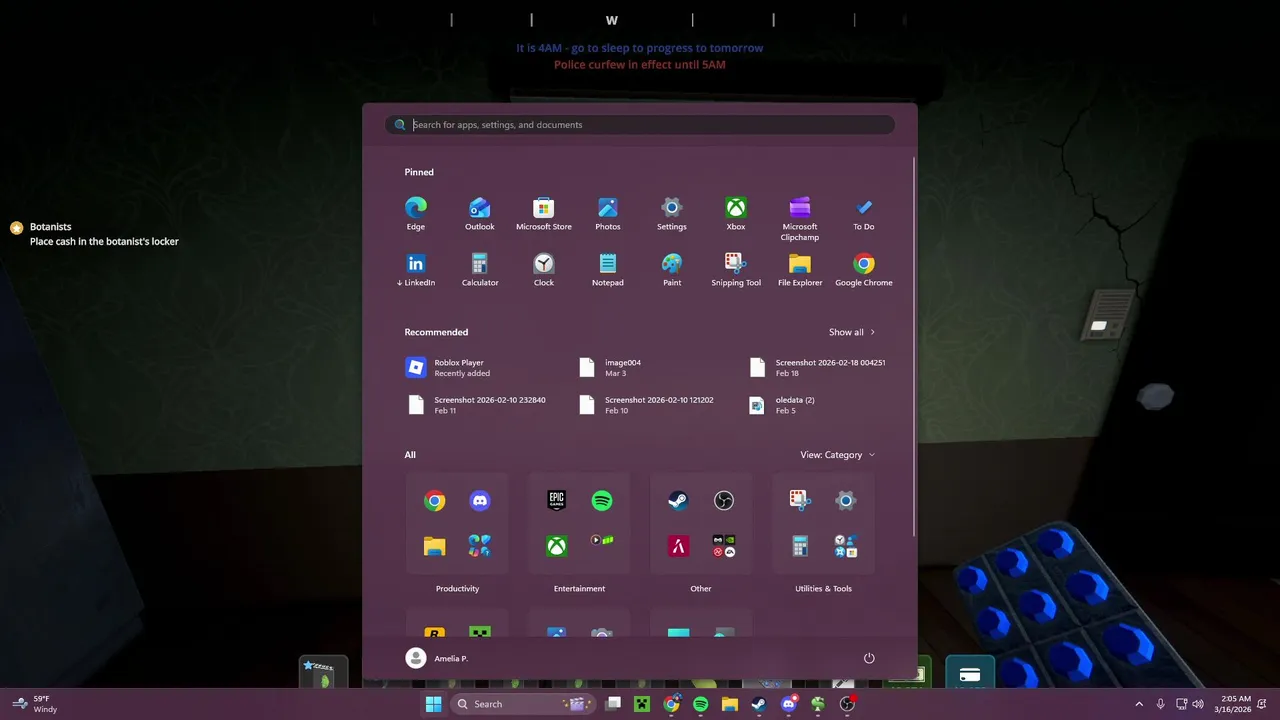Switch to OBS Studio on the taskbar

[x=847, y=704]
